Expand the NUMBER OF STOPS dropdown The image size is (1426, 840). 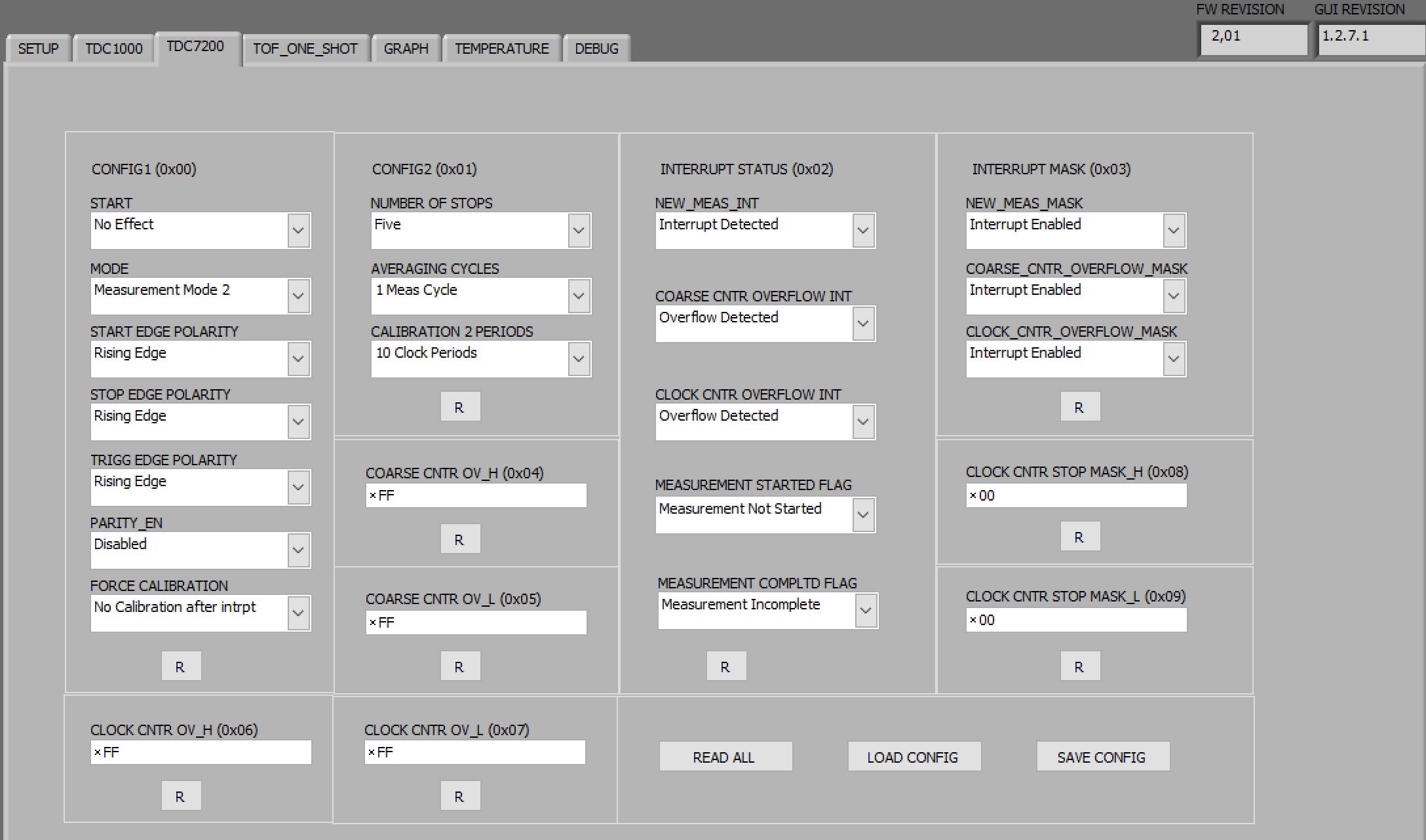tap(577, 230)
